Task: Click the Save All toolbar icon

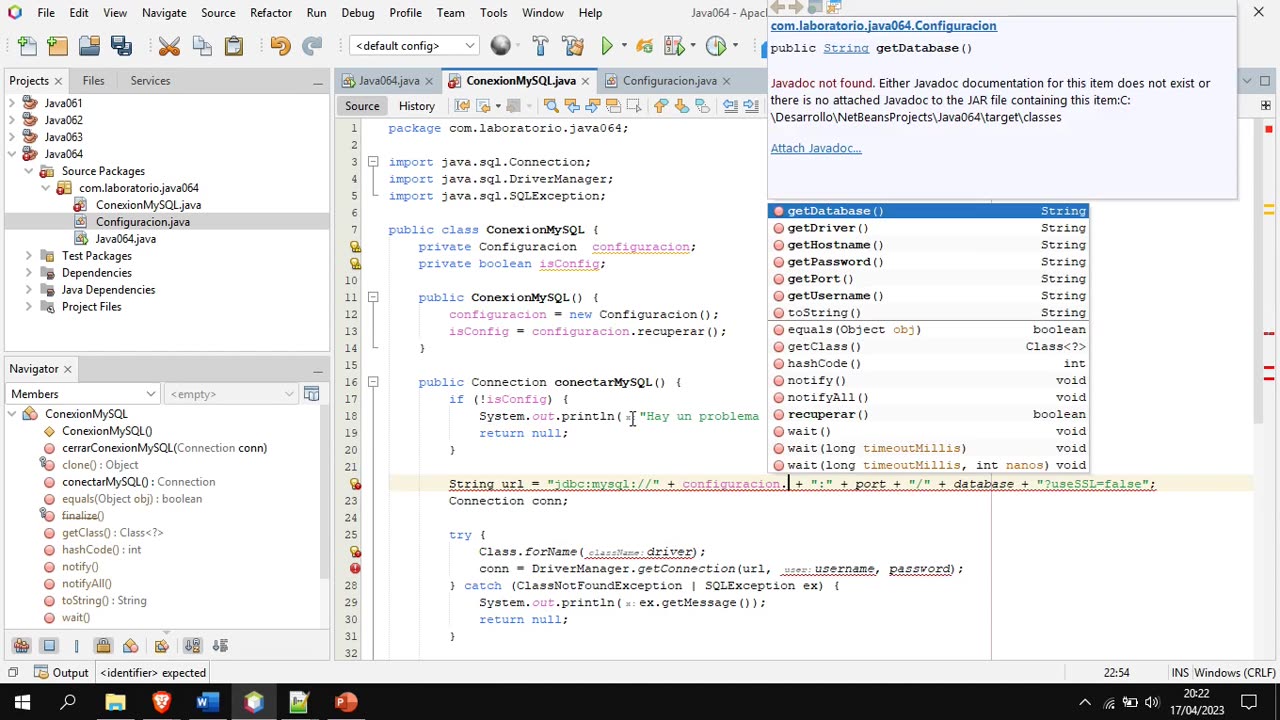Action: tap(121, 46)
